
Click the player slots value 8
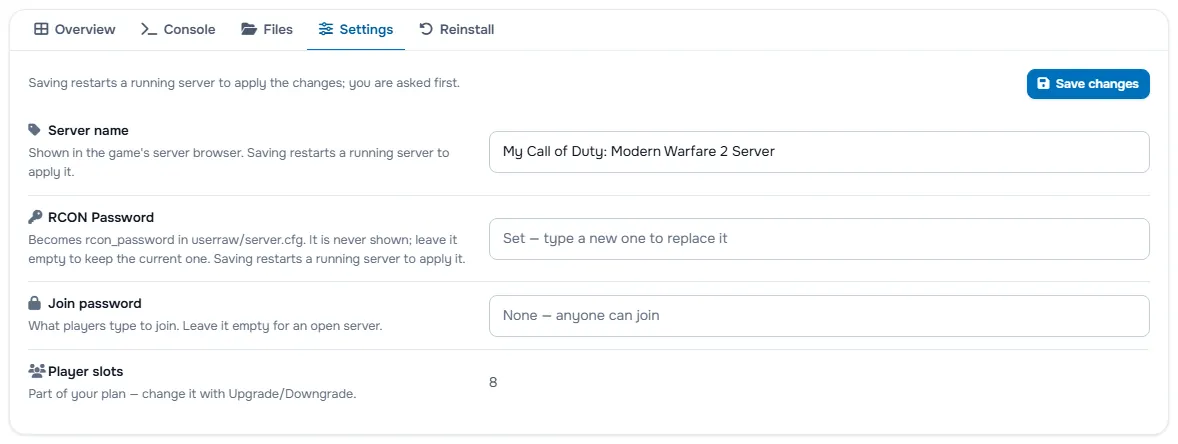pos(493,382)
